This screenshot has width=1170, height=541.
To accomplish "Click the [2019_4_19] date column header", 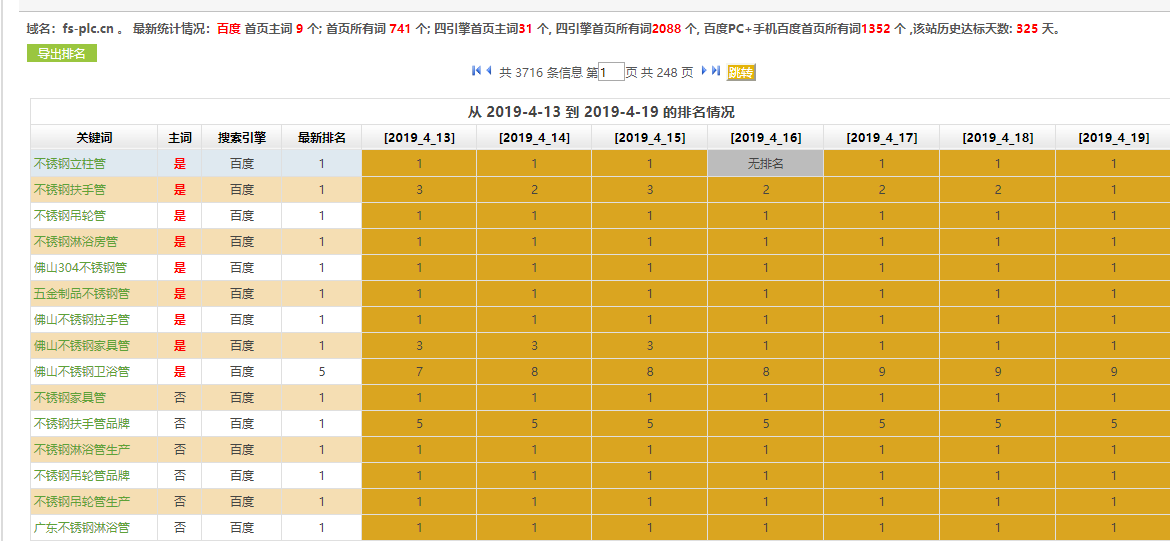I will point(1113,138).
